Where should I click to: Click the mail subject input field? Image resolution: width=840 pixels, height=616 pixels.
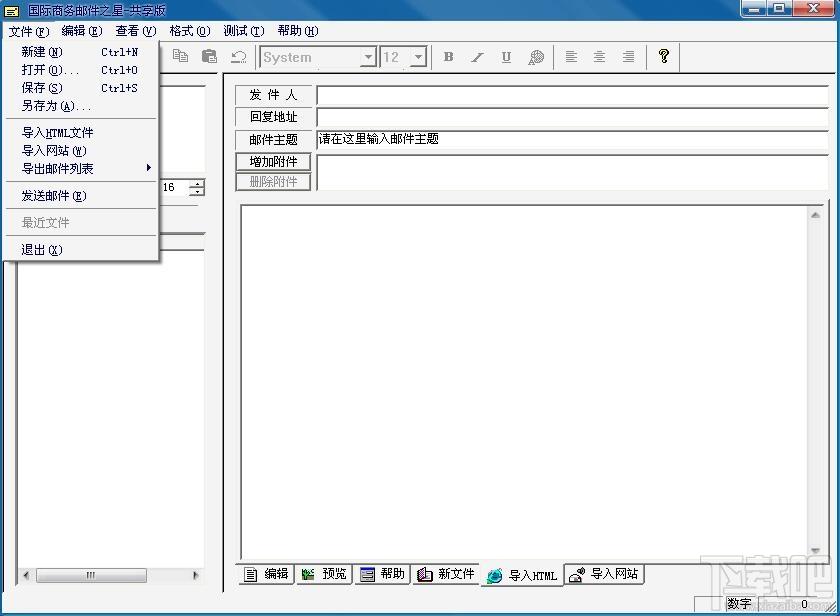(573, 140)
